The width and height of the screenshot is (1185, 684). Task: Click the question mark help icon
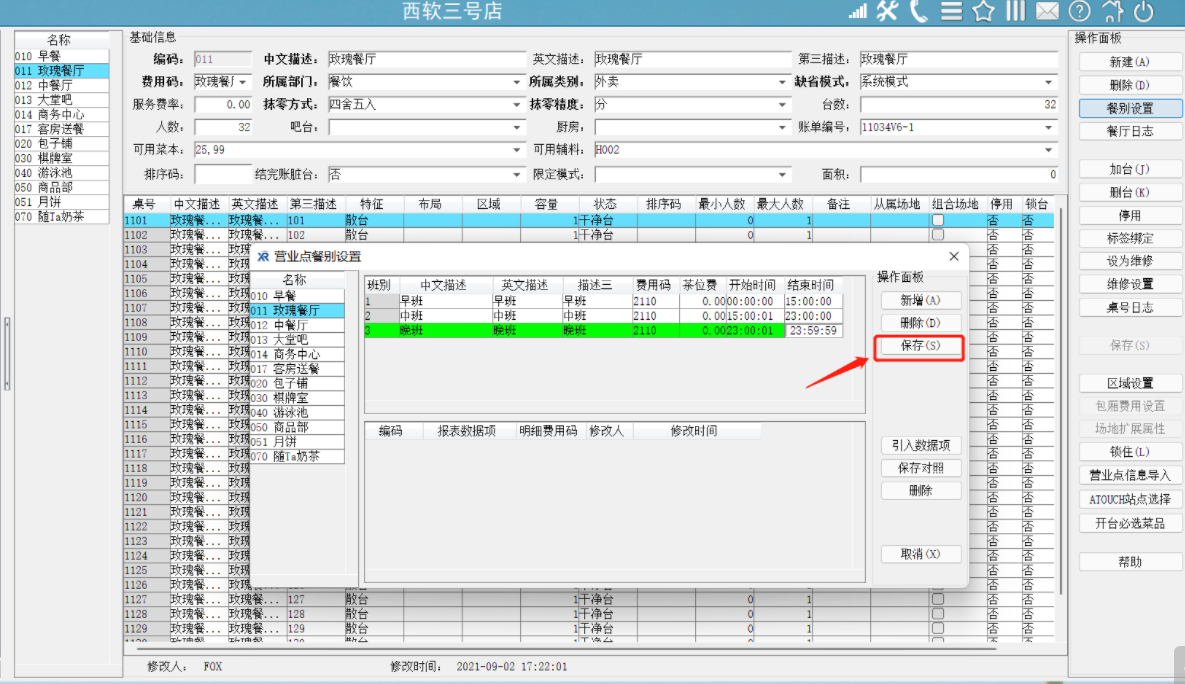coord(1079,11)
